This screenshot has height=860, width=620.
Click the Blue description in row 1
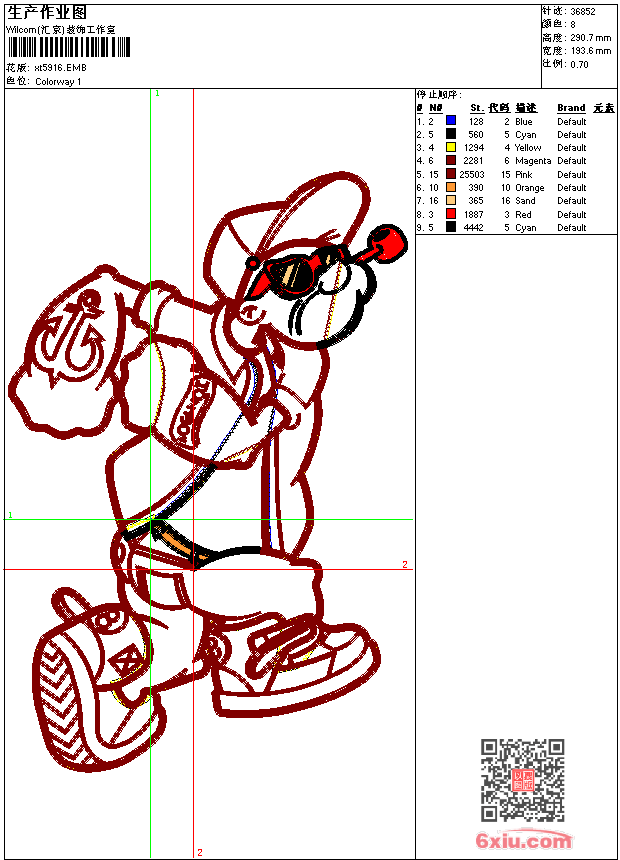523,122
